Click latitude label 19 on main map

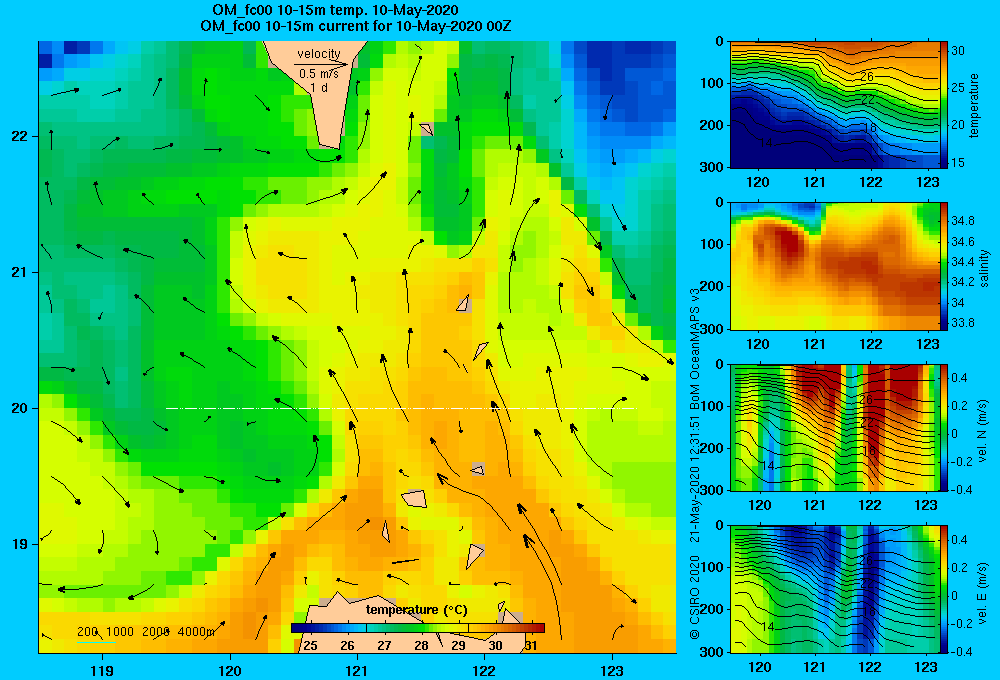point(20,544)
